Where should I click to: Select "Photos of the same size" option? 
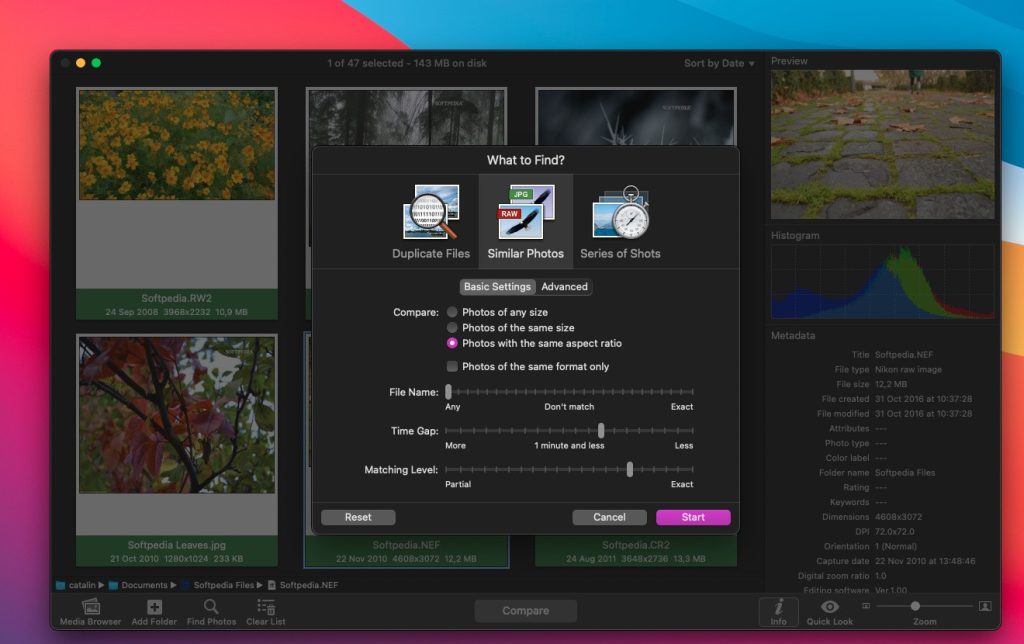pos(452,328)
